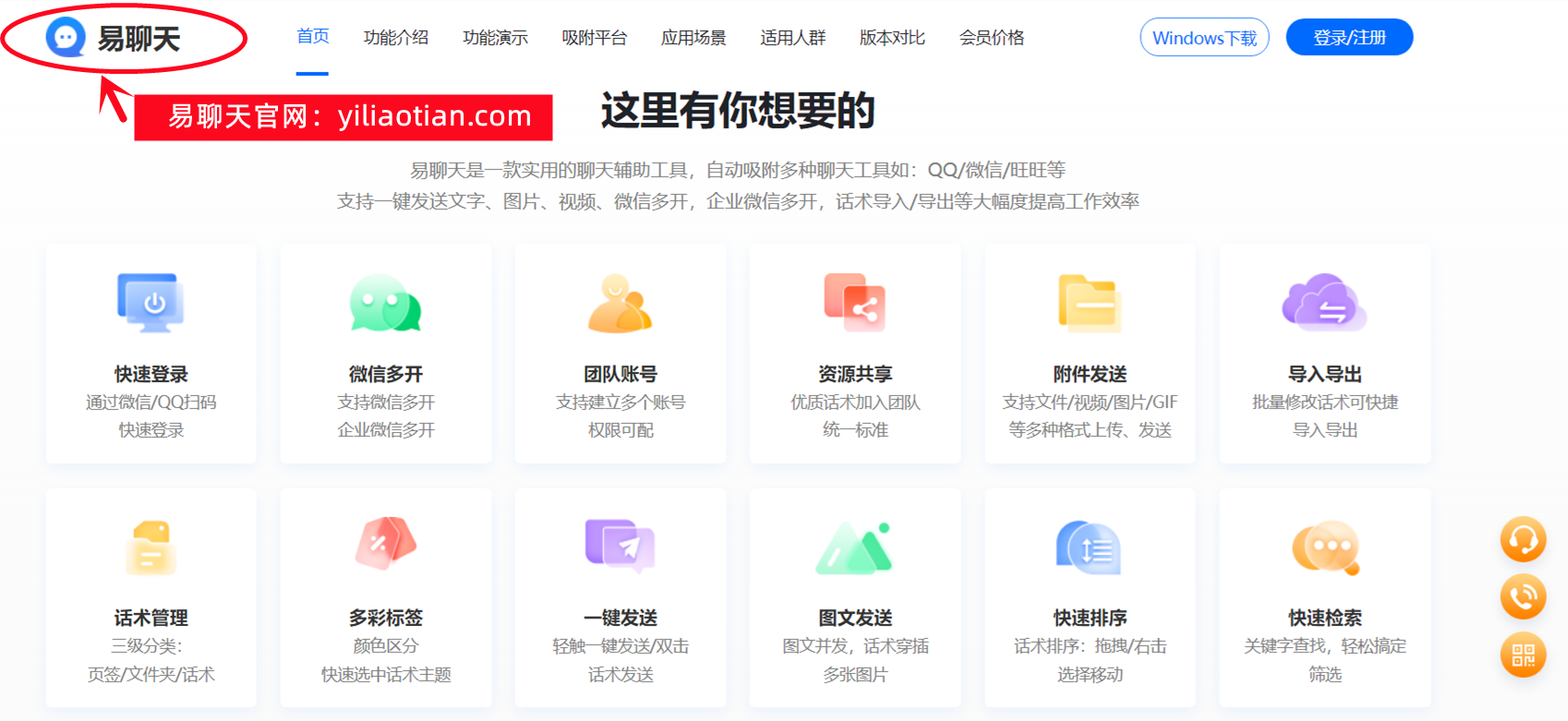The image size is (1568, 721).
Task: Go to 会员价格 in the navigation
Action: point(992,38)
